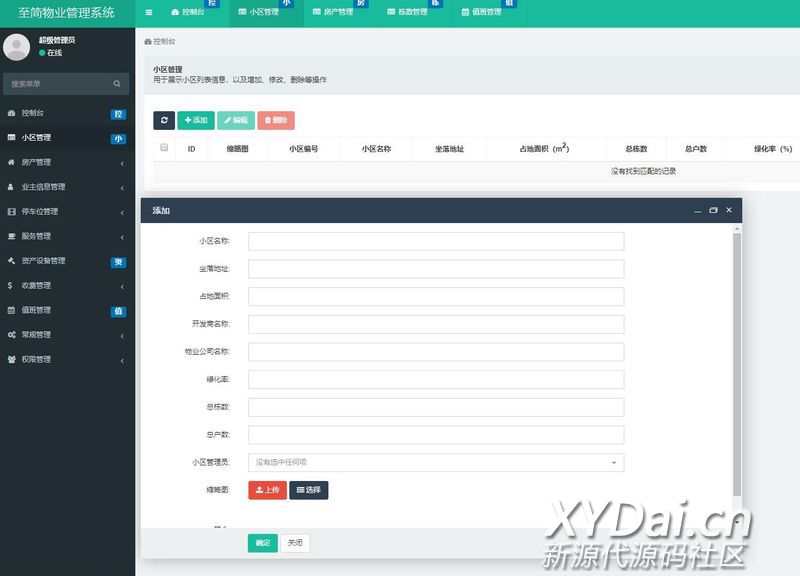
Task: Confirm the form with 确定 button
Action: pyautogui.click(x=263, y=543)
